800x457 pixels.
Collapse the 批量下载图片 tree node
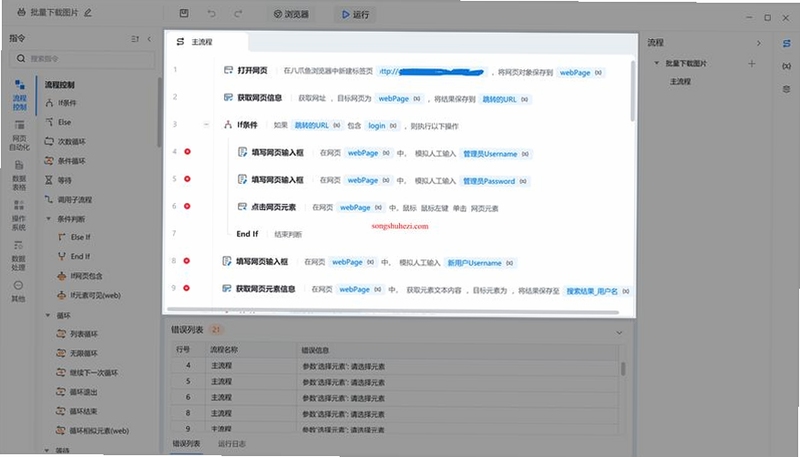coord(657,63)
